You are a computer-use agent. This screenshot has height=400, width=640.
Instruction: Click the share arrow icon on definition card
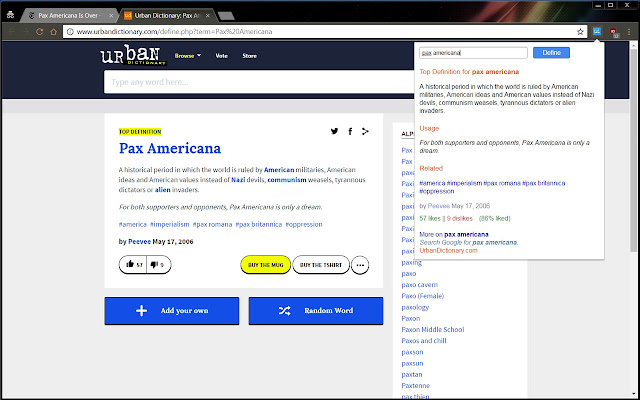point(365,131)
